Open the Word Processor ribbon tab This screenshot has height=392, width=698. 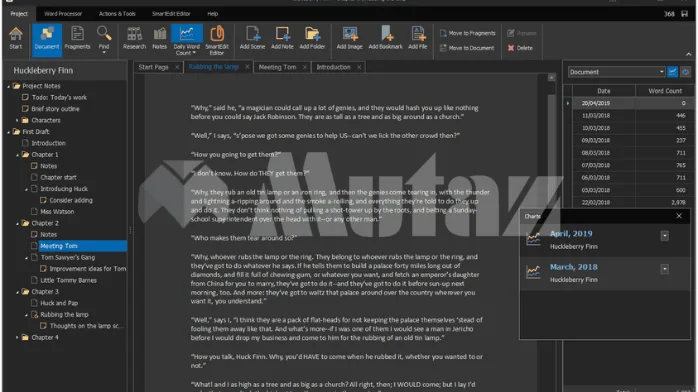coord(63,14)
